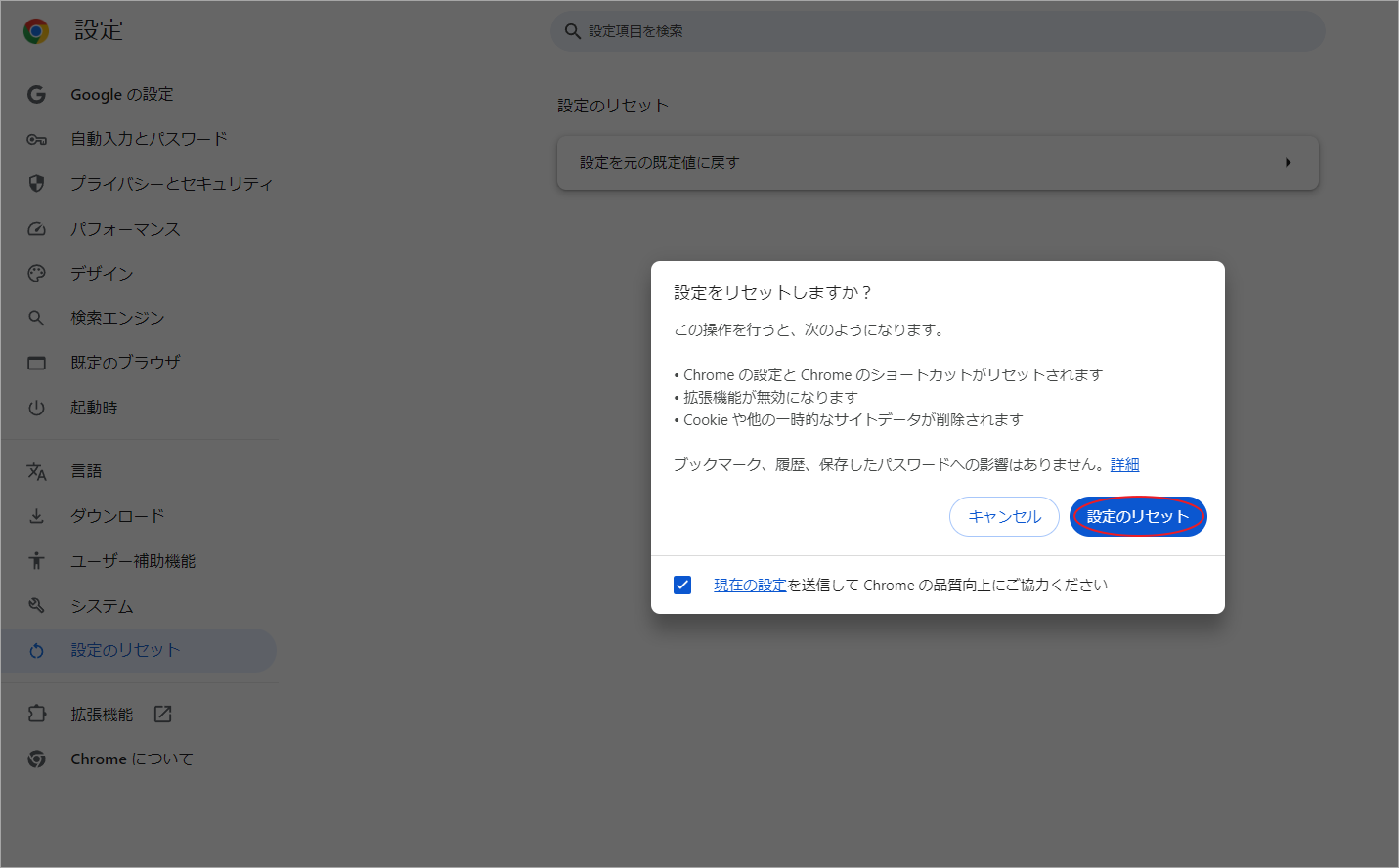
Task: Click the magnifier icon for 検索エンジン
Action: coord(36,317)
